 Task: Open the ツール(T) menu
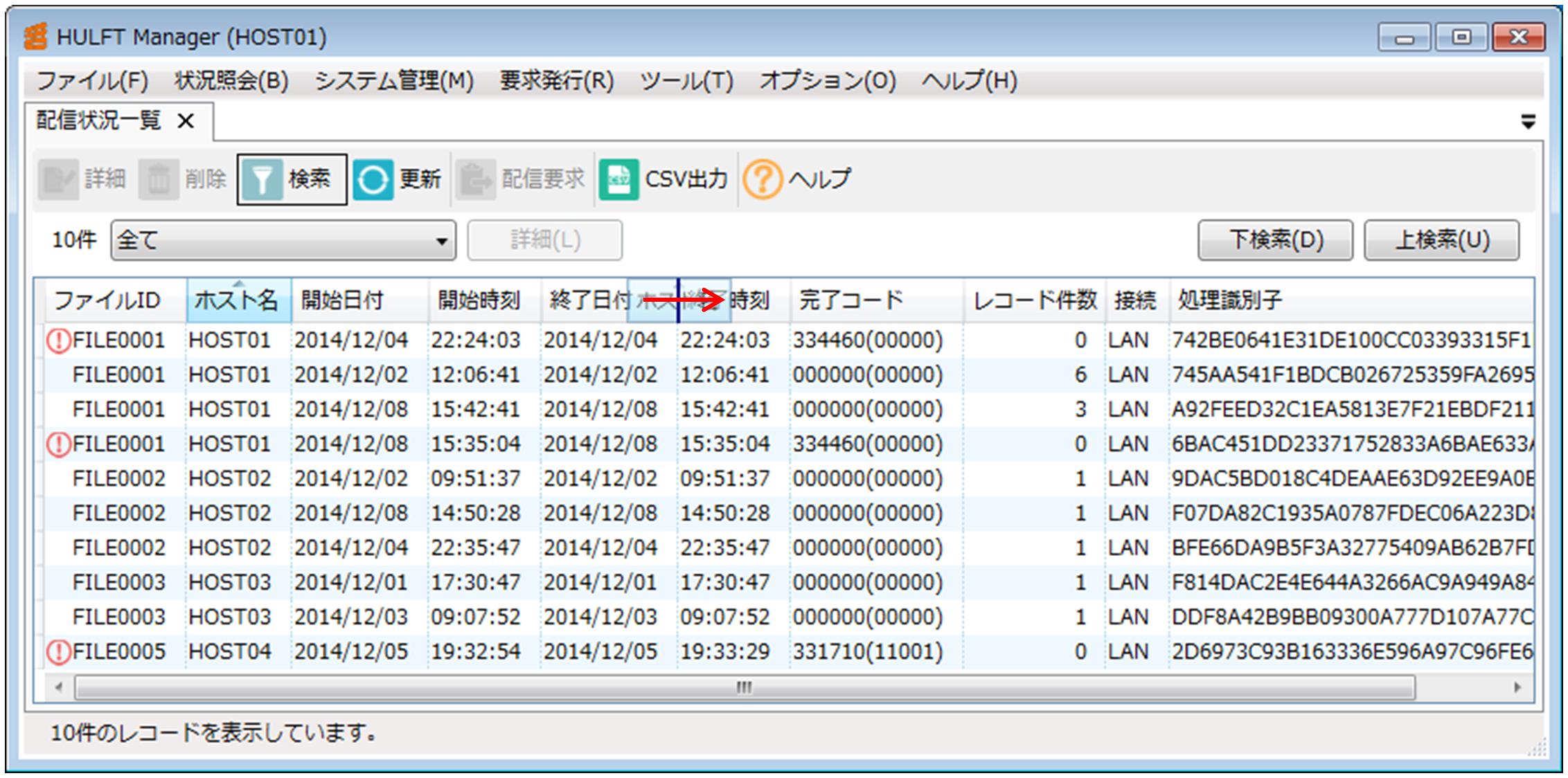click(x=686, y=81)
